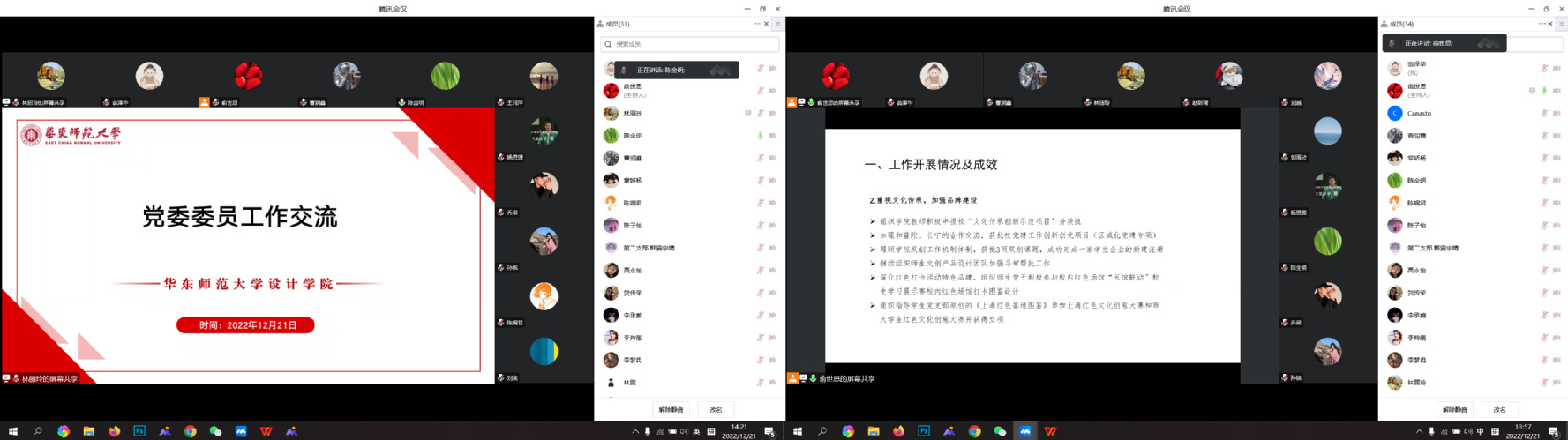Click 改名 button in 成员(33) panel
Screen dimensions: 1568x440
tap(716, 410)
